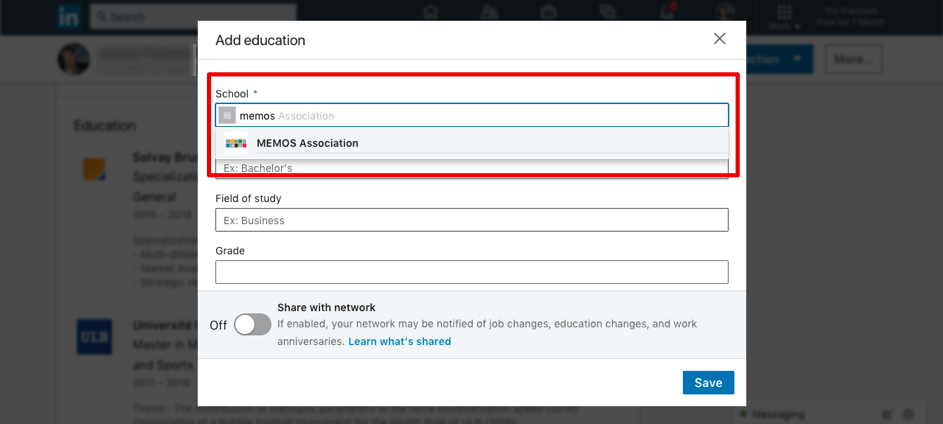Click the Degree field with Bachelor's placeholder
The image size is (943, 424).
(x=472, y=168)
